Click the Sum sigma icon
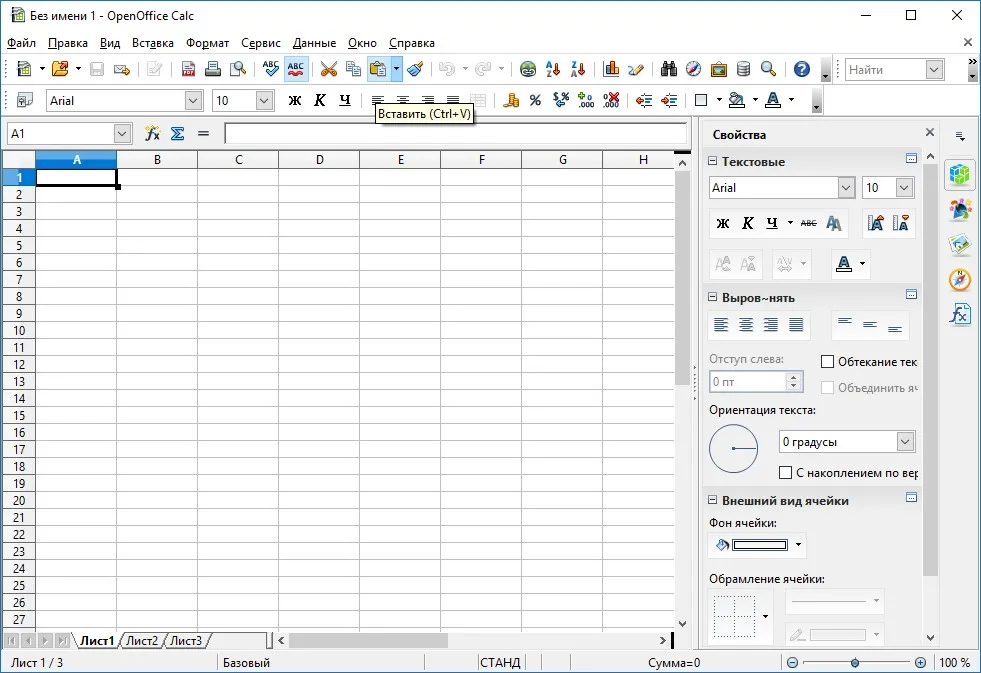981x673 pixels. click(x=178, y=133)
